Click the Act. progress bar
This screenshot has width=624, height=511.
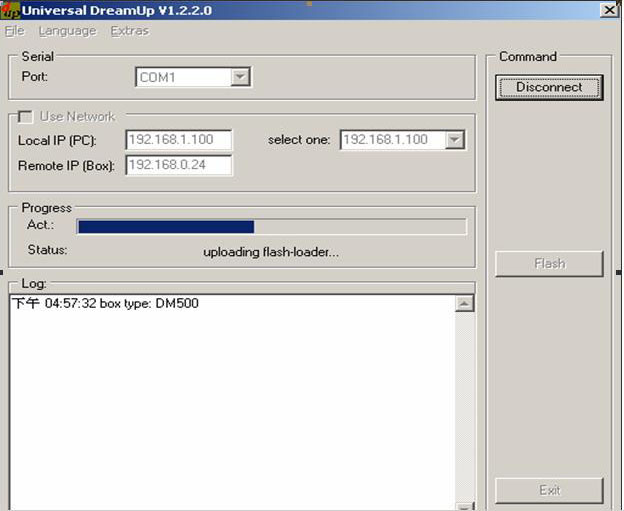pyautogui.click(x=271, y=226)
